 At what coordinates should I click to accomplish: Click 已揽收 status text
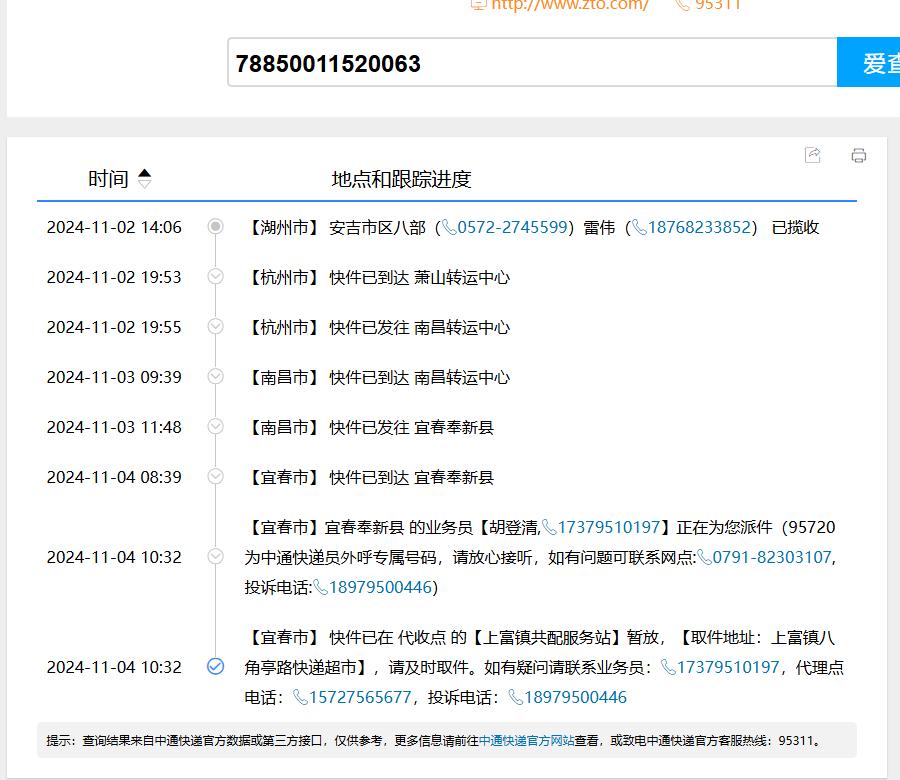tap(795, 227)
